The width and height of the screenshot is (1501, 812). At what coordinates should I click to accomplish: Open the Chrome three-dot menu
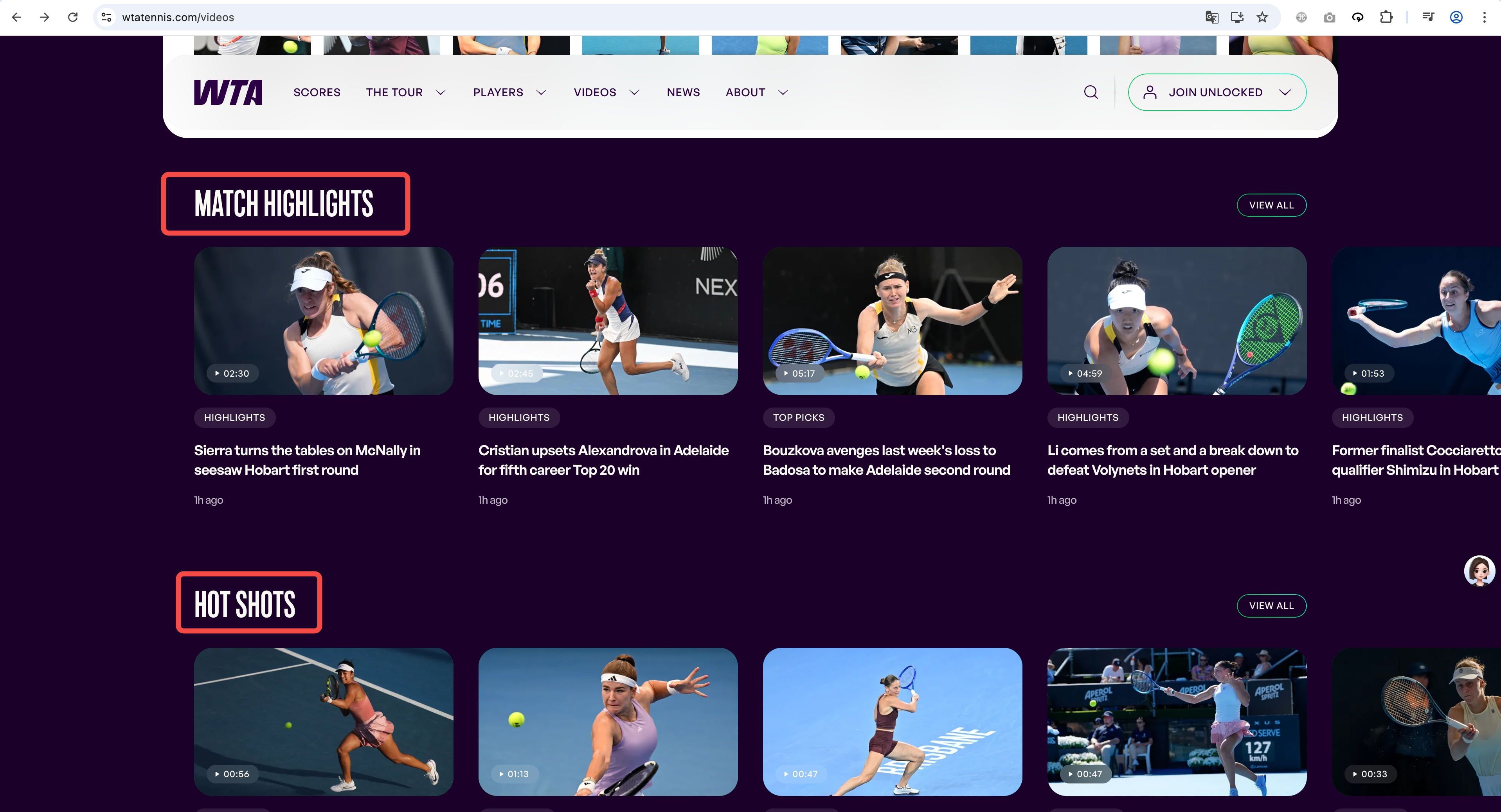pos(1484,18)
